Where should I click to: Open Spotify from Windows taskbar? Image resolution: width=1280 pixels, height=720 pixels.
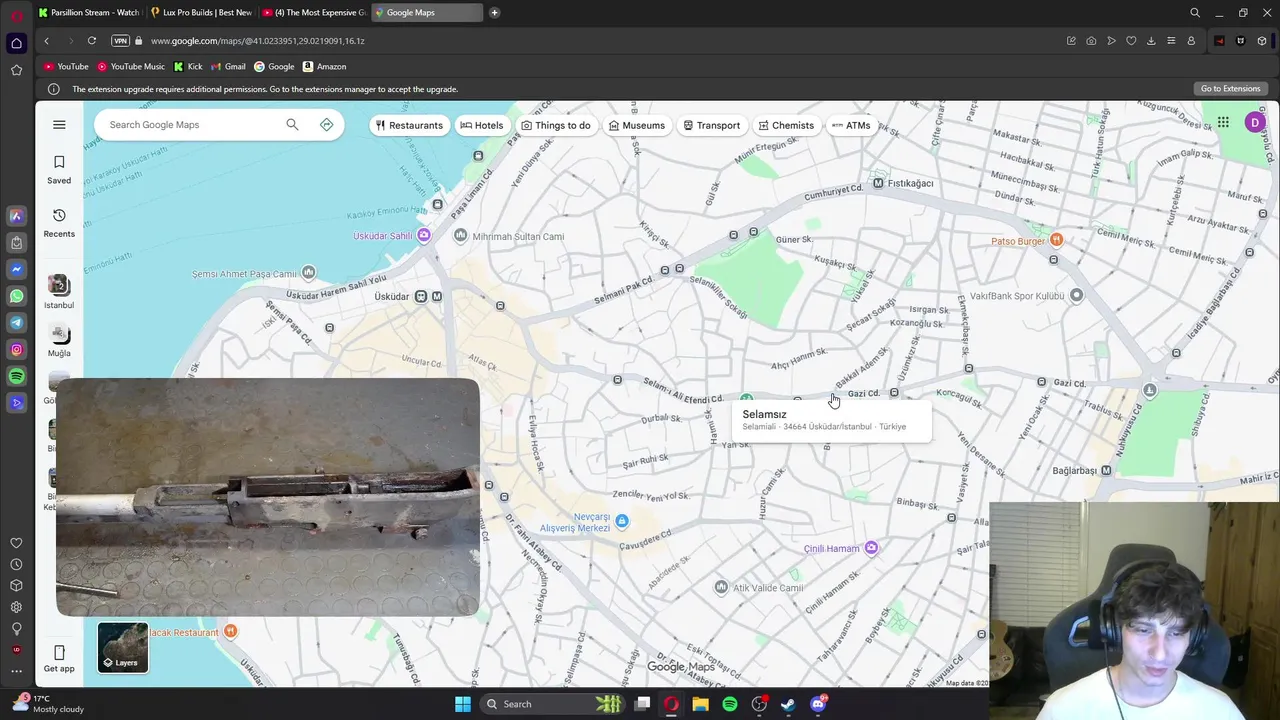coord(730,704)
